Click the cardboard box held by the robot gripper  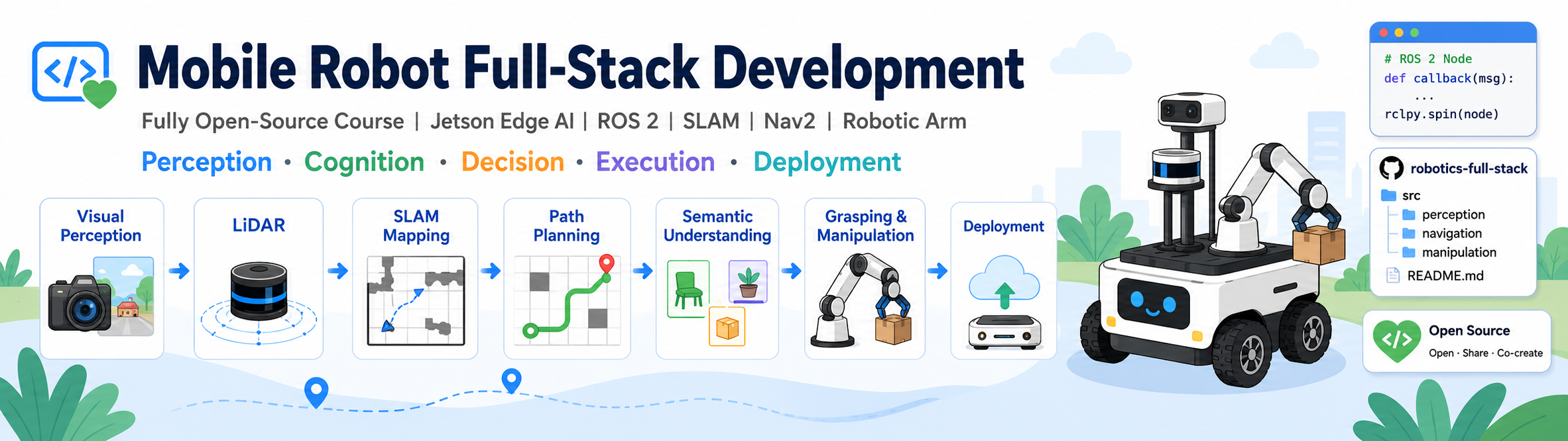click(x=1319, y=245)
